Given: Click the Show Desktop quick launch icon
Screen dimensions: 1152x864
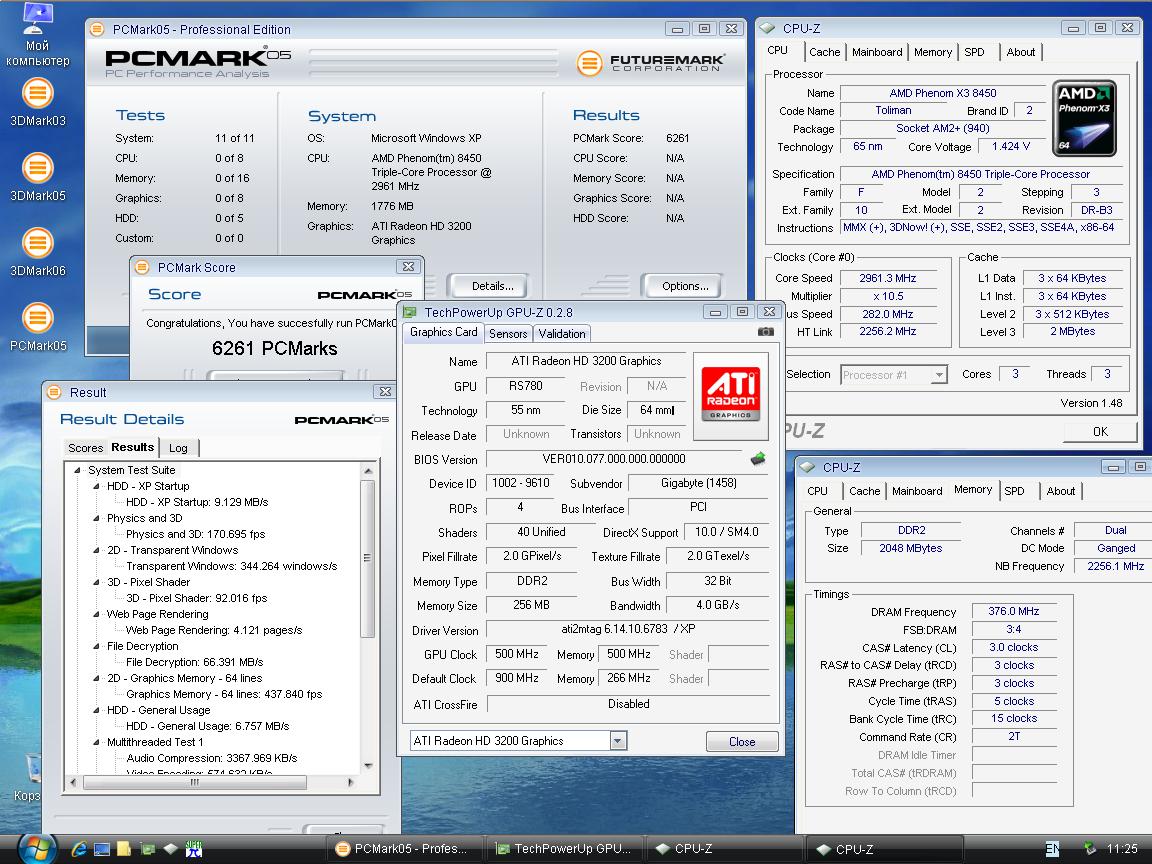Looking at the screenshot, I should 102,849.
